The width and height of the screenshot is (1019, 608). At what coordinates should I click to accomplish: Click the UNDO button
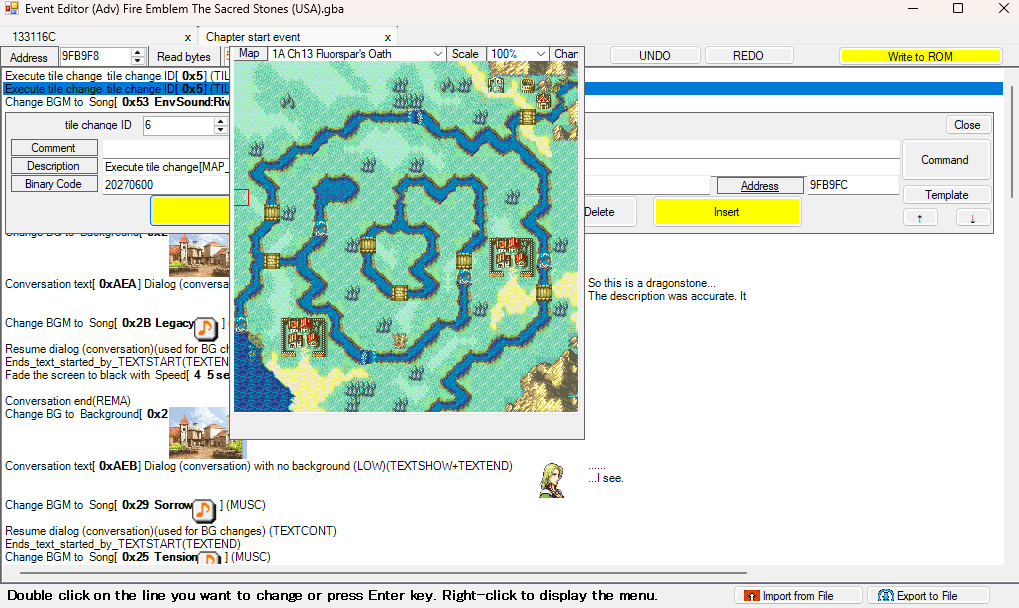click(x=654, y=56)
